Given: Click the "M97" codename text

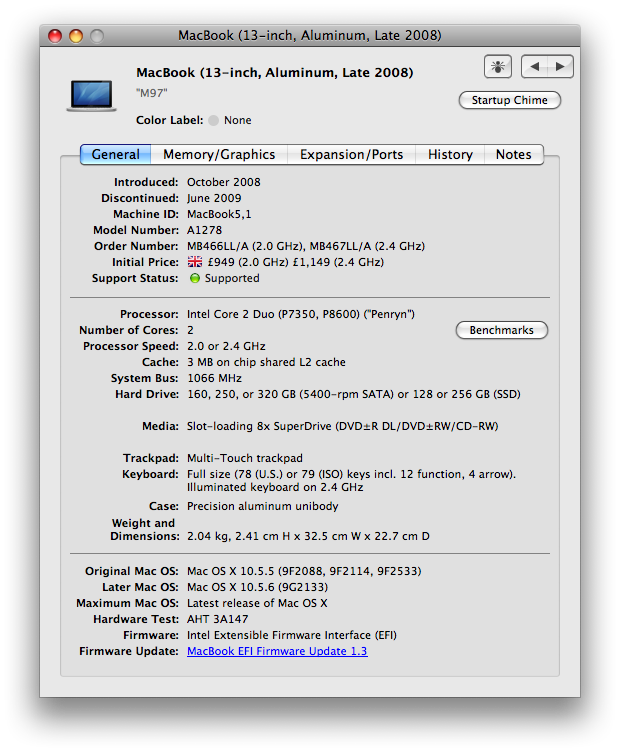Looking at the screenshot, I should click(x=152, y=93).
